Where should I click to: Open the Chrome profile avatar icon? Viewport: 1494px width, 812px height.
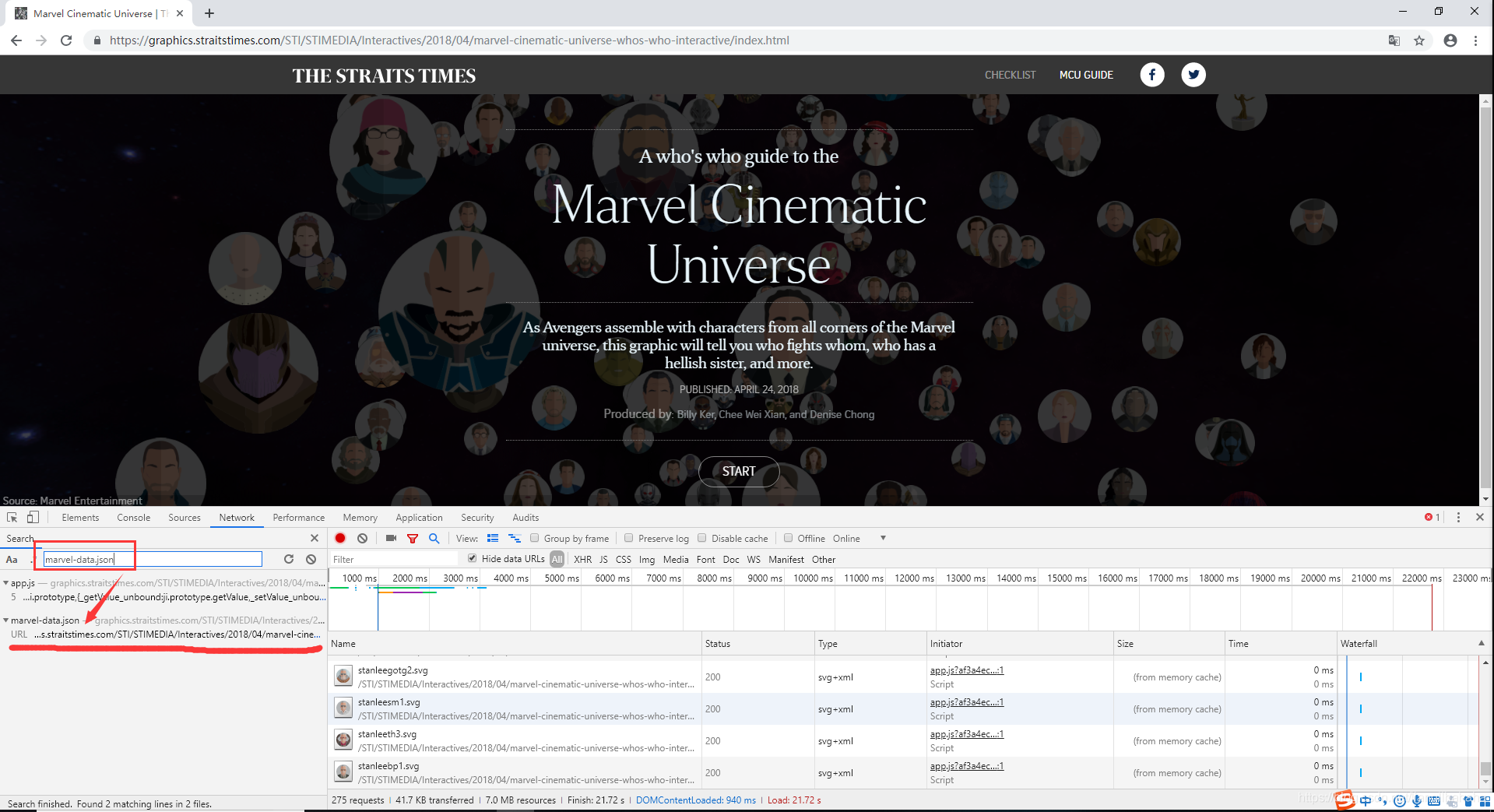click(1450, 40)
